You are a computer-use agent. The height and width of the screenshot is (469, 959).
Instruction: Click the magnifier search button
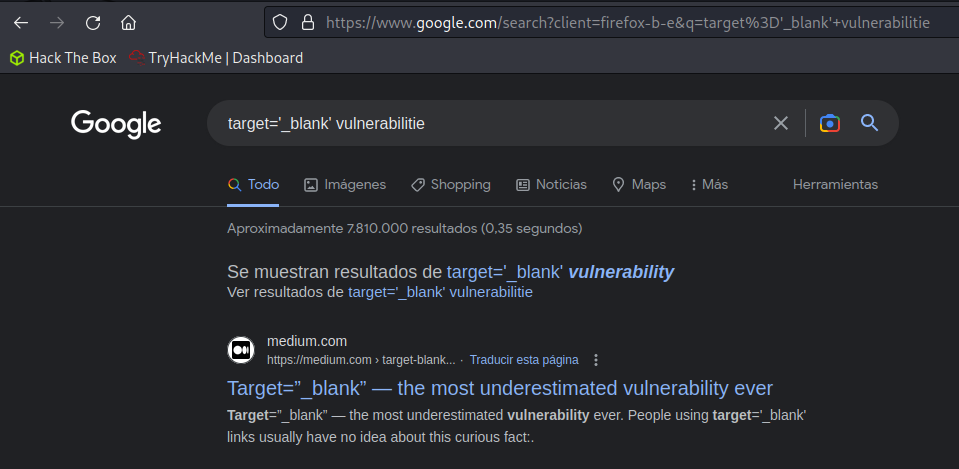click(x=869, y=123)
